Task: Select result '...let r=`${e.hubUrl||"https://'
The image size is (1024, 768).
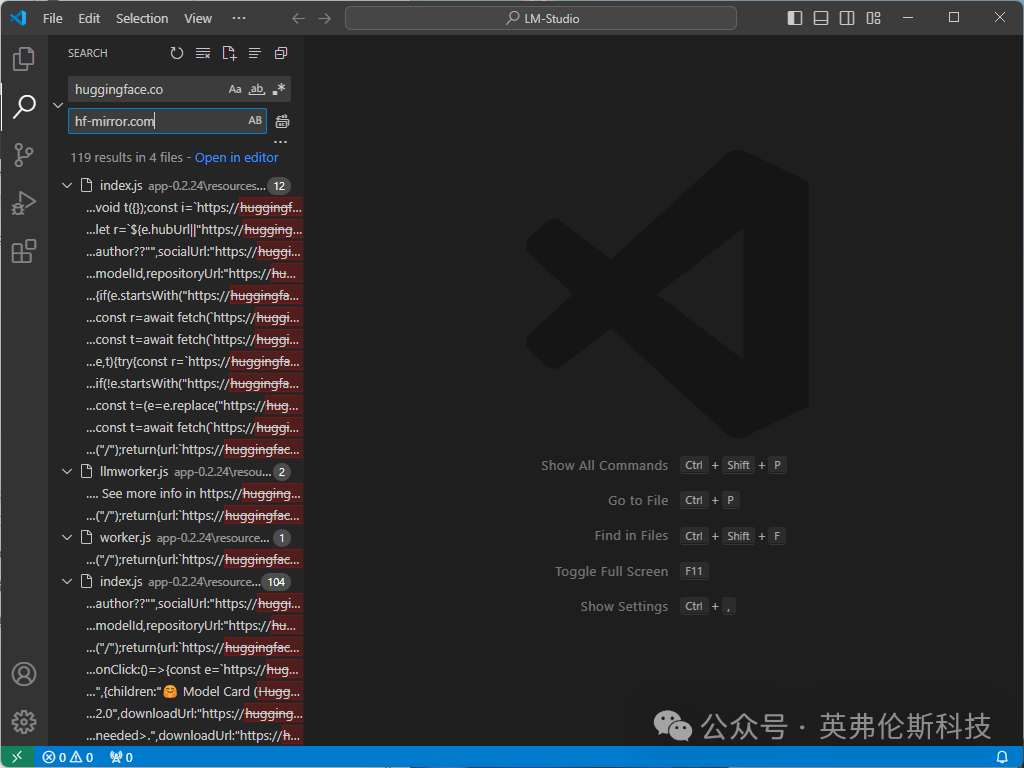Action: tap(194, 230)
